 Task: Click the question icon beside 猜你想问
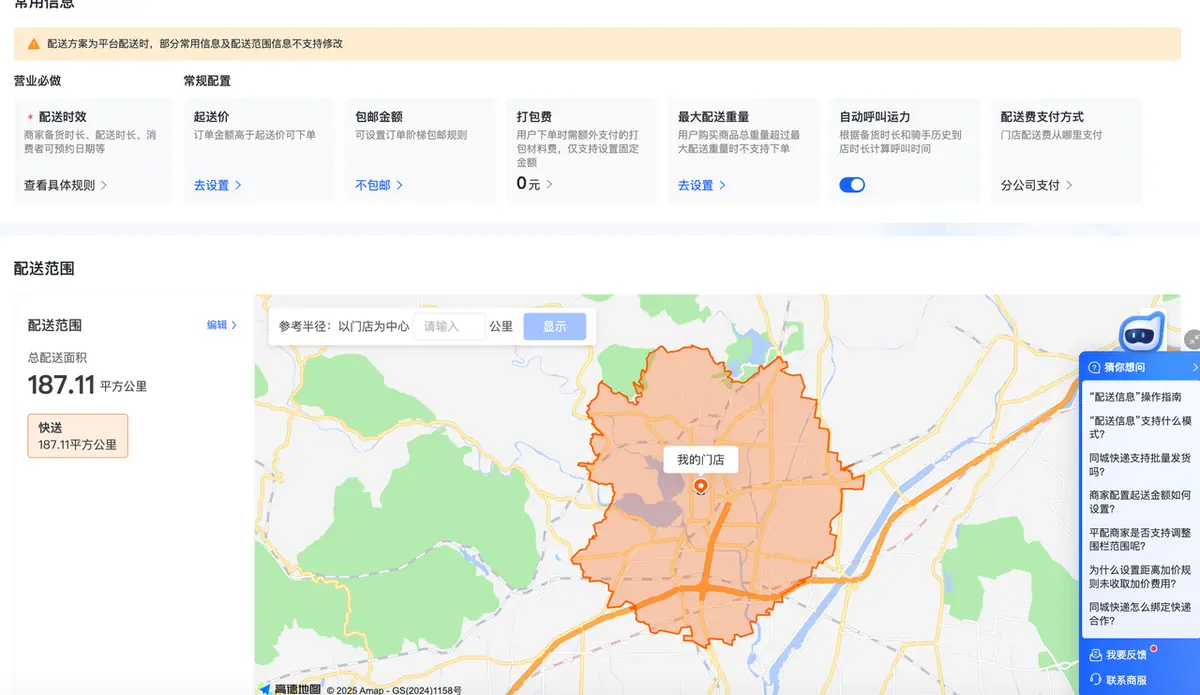coord(1094,368)
